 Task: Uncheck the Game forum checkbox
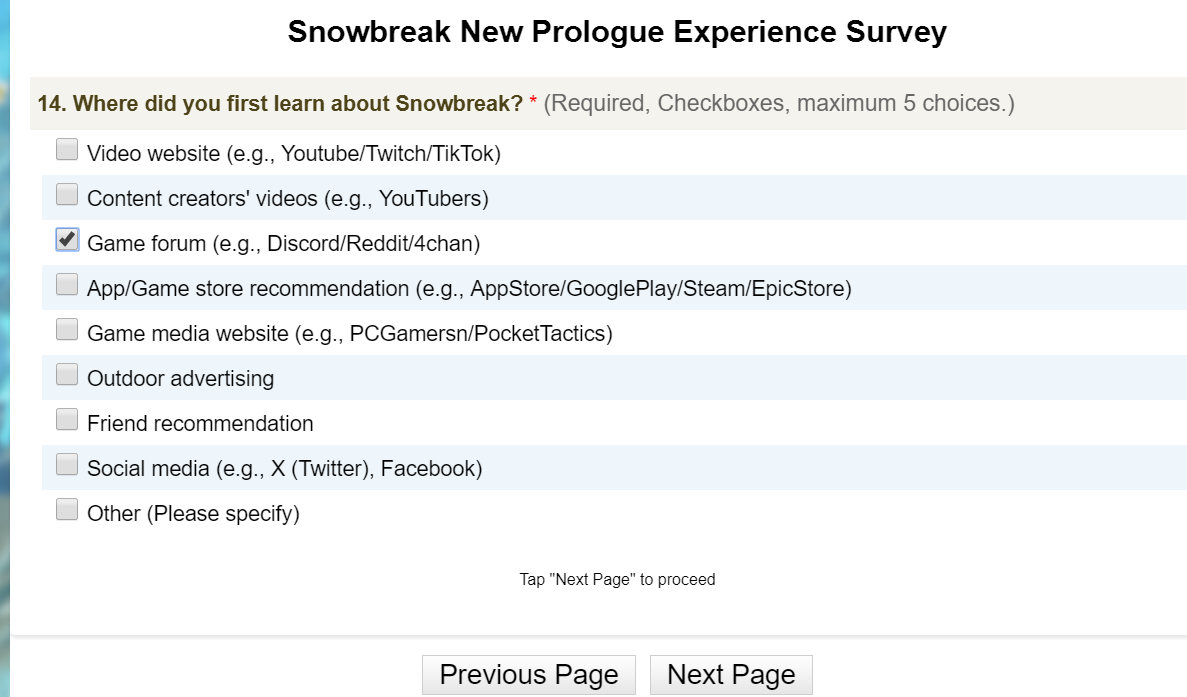pos(67,239)
